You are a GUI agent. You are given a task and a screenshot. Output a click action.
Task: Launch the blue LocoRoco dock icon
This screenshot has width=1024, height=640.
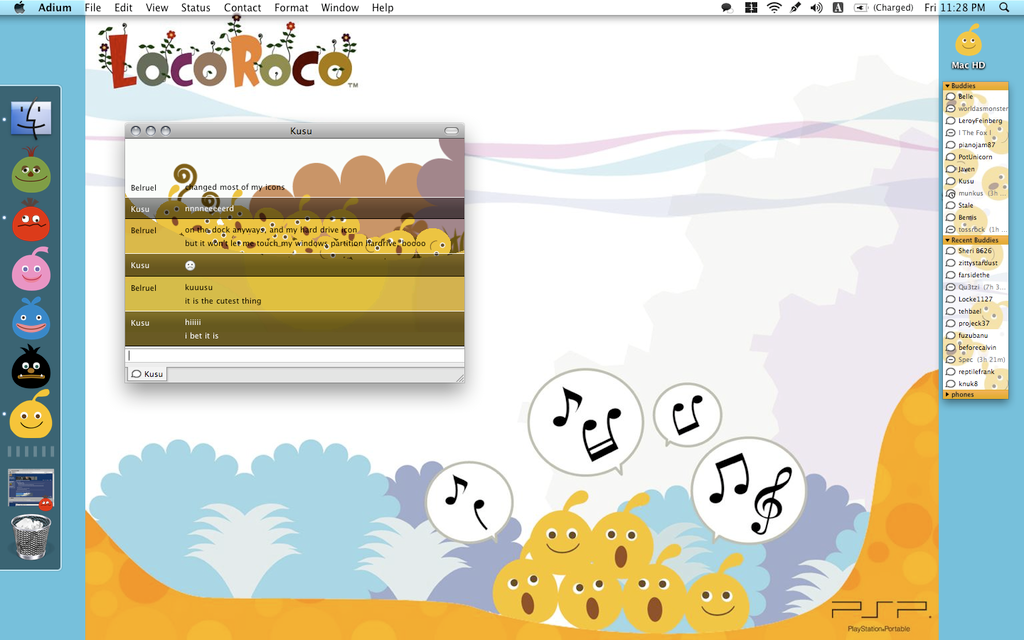pyautogui.click(x=31, y=319)
